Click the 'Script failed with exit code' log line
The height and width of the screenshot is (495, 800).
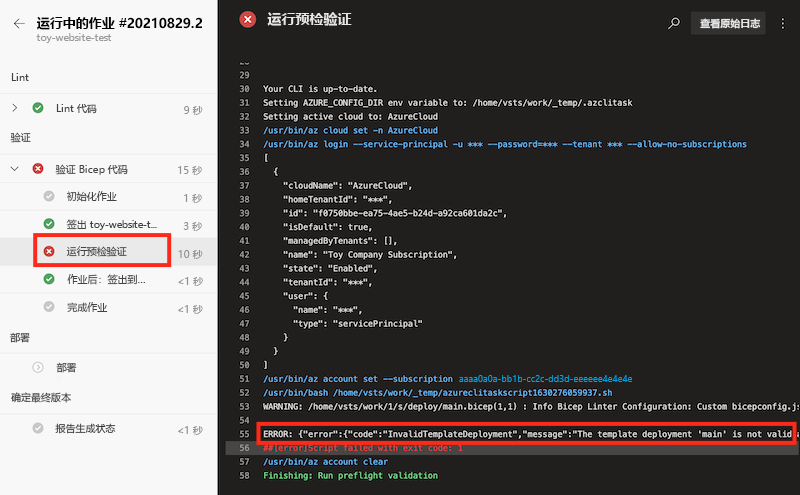pos(363,448)
